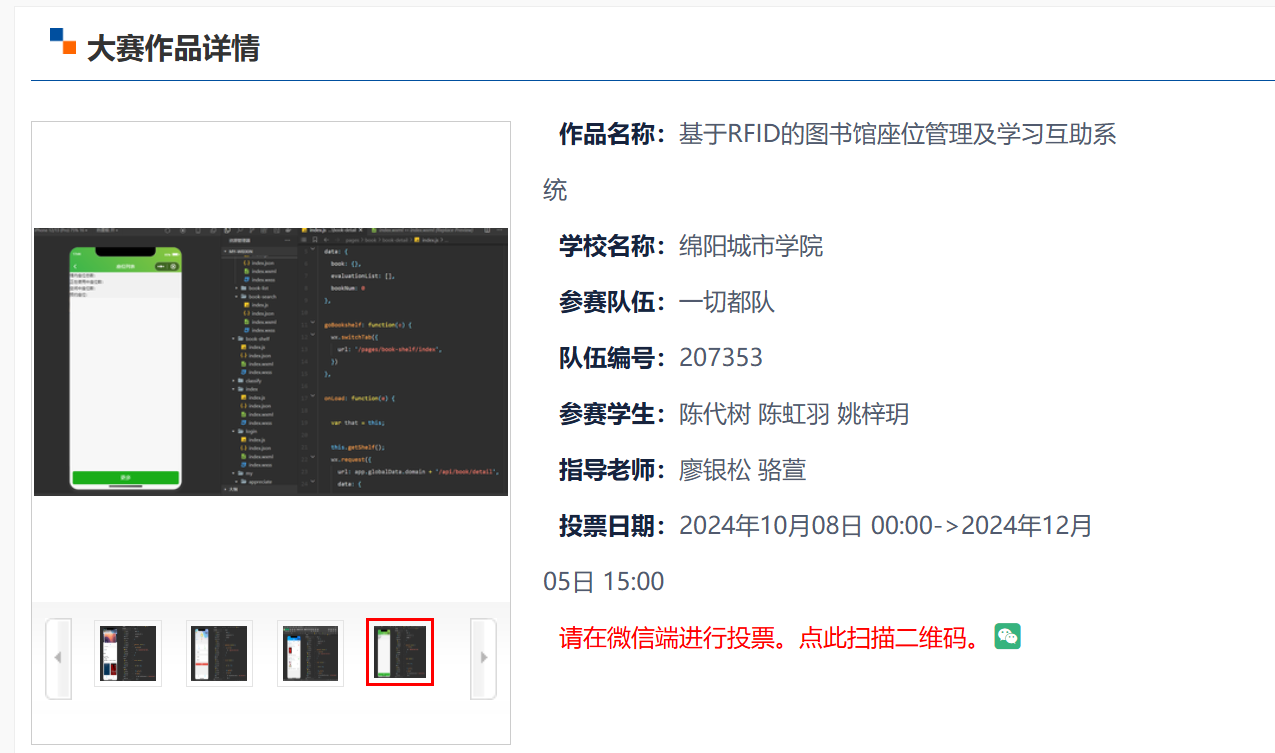Click the student name 陈代树
Image resolution: width=1275 pixels, height=753 pixels.
[714, 414]
